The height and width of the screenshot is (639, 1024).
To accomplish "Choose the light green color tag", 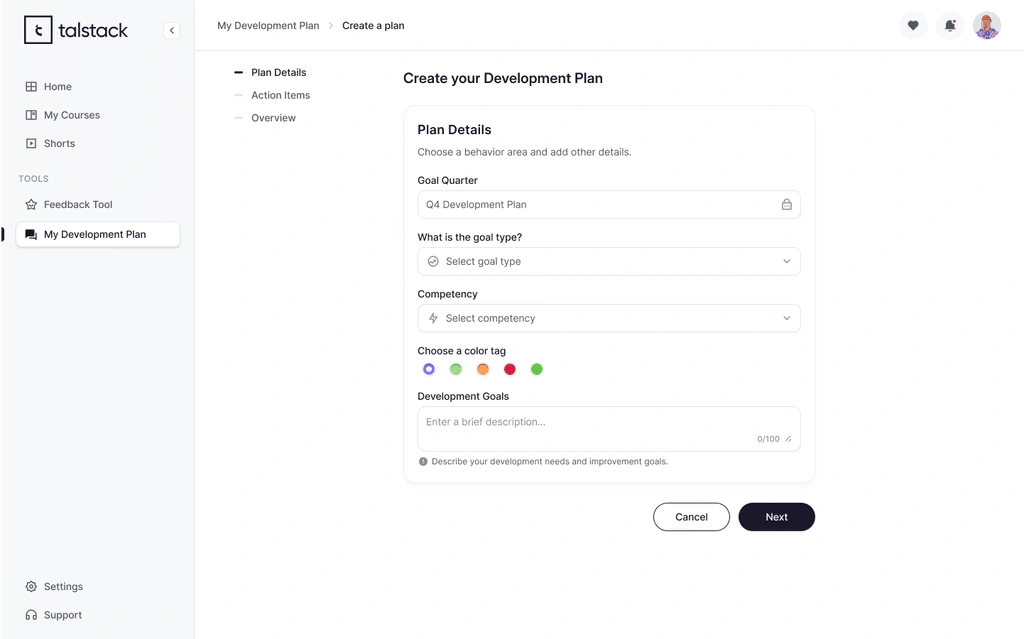I will [456, 369].
